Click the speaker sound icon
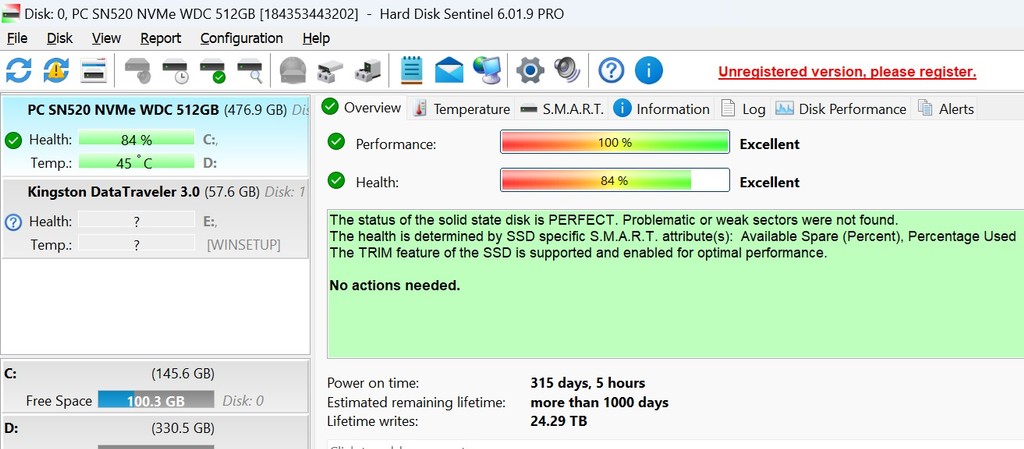 pos(567,70)
